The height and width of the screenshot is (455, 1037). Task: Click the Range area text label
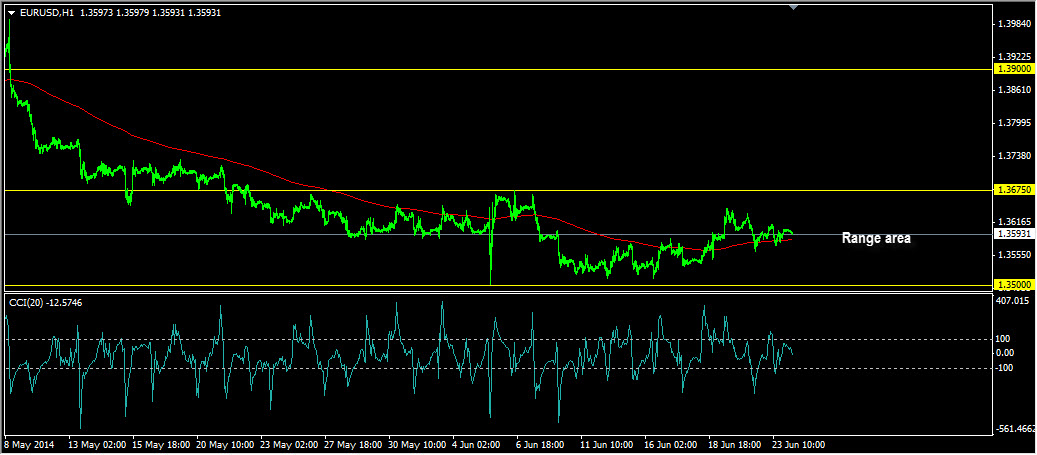click(875, 238)
